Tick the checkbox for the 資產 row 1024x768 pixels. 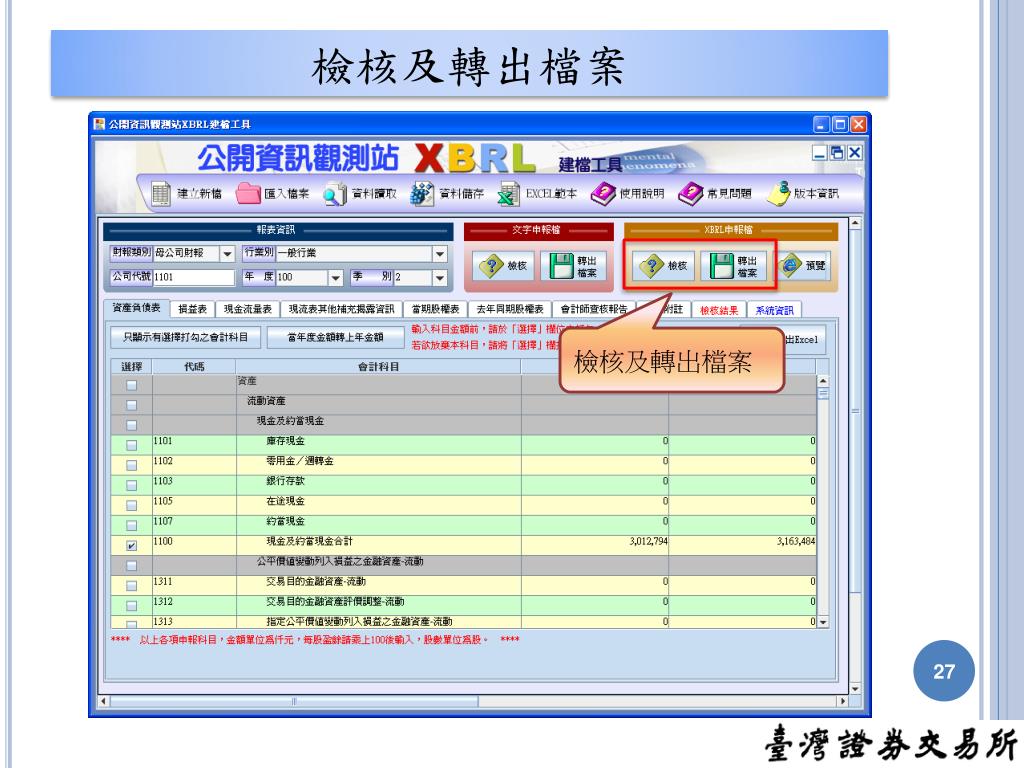pos(131,385)
